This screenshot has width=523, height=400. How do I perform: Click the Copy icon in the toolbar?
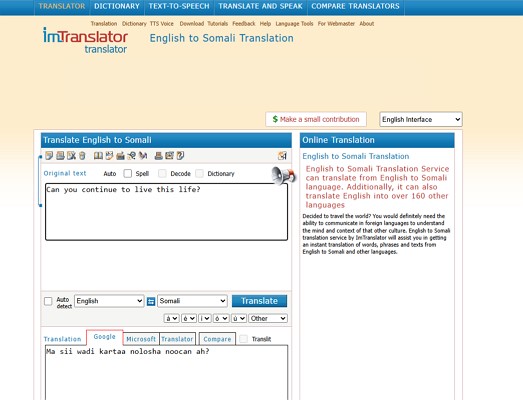click(x=49, y=155)
